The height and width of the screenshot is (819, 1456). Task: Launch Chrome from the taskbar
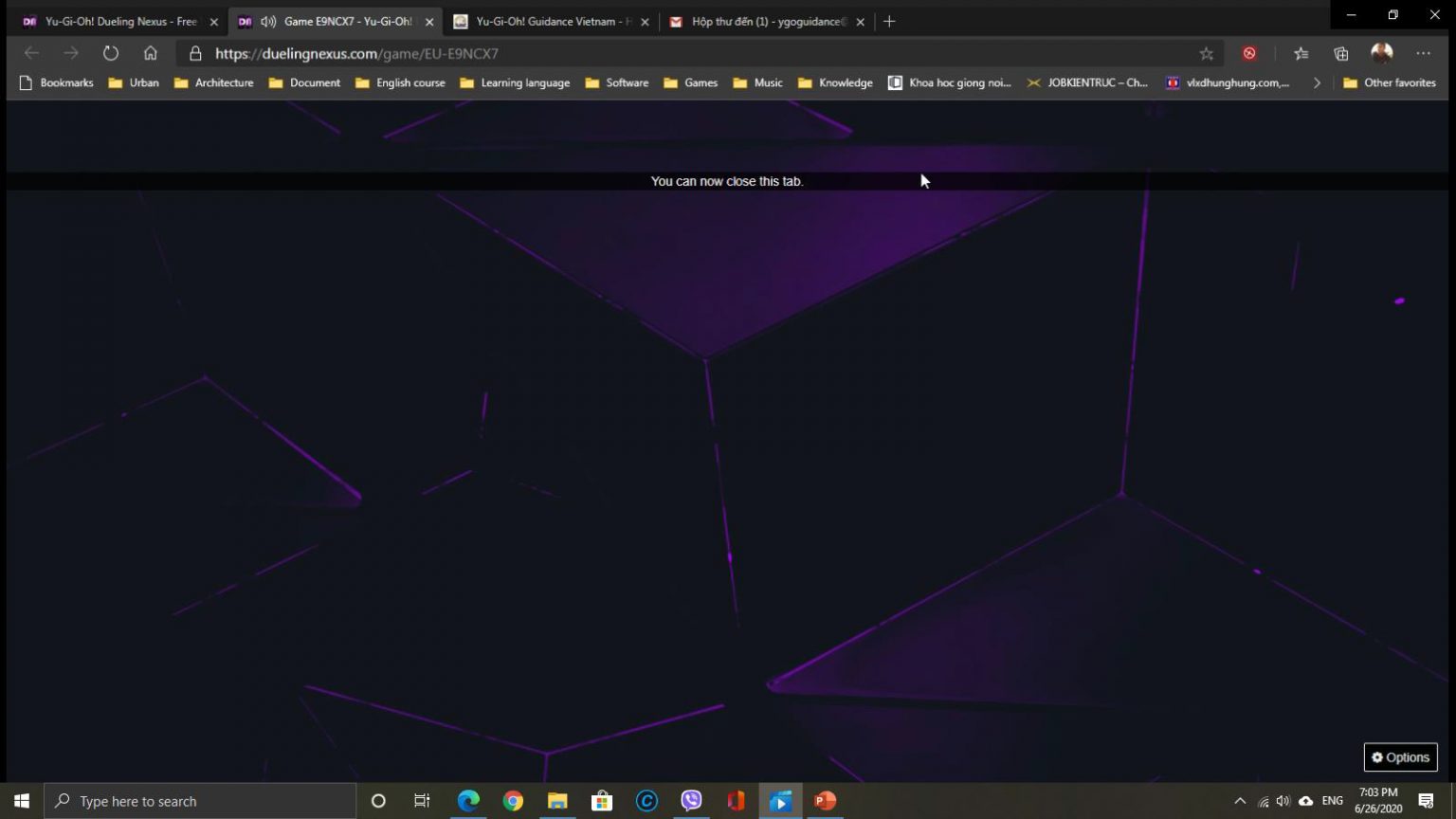[x=513, y=801]
